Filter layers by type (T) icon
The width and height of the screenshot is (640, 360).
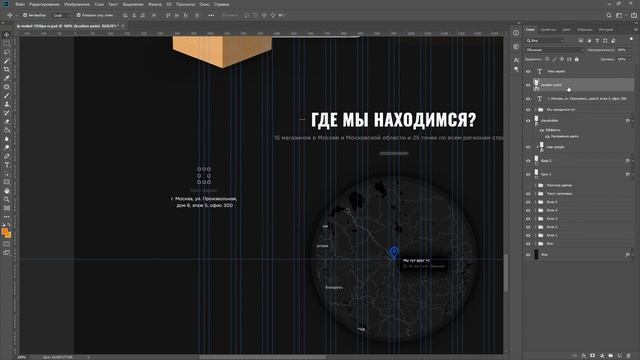pyautogui.click(x=597, y=40)
